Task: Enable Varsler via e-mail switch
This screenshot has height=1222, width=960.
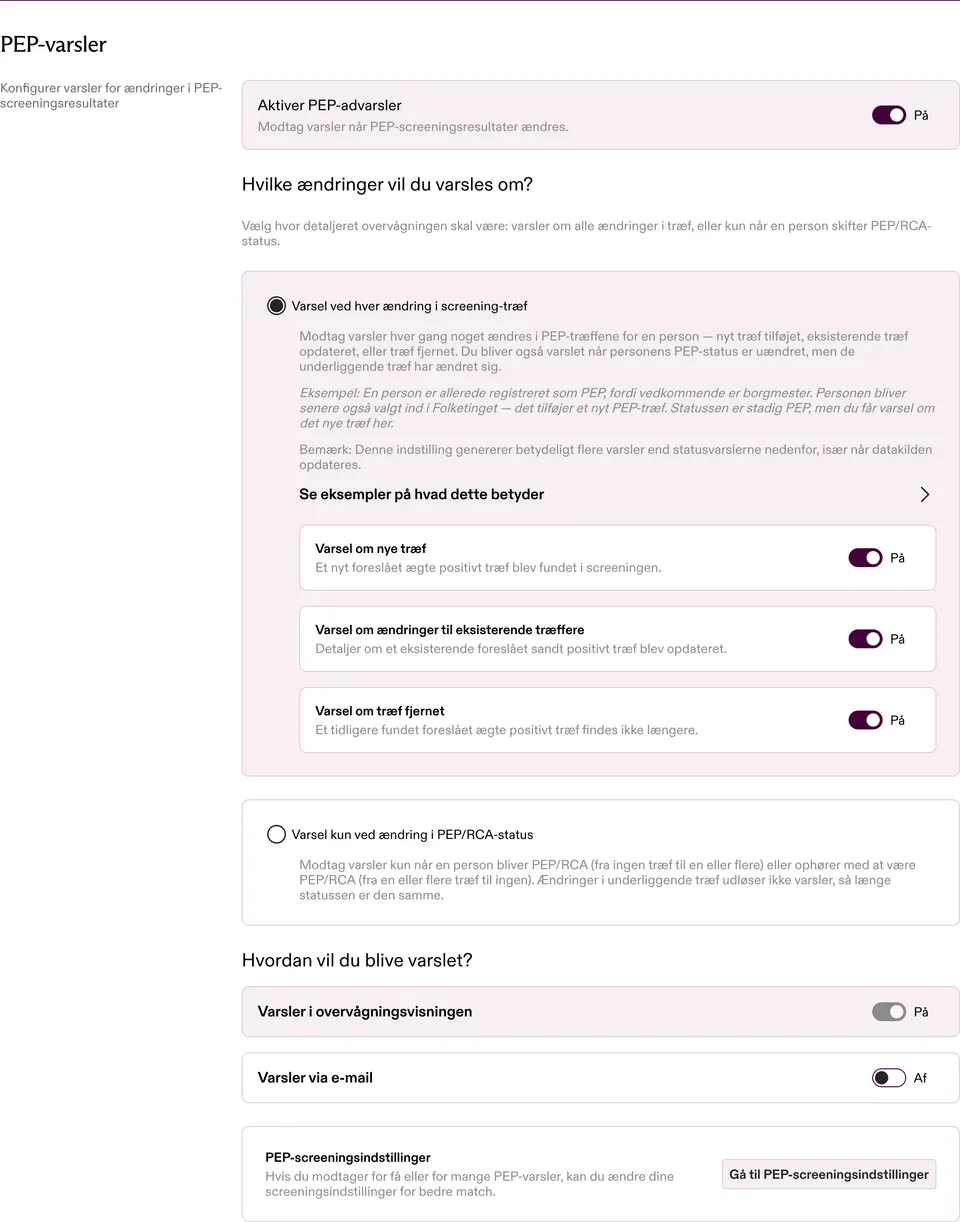Action: (x=889, y=1078)
